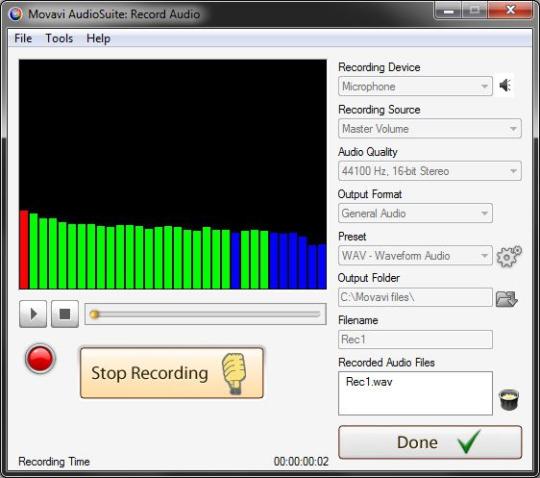Open the Help menu
The width and height of the screenshot is (540, 478).
coord(98,38)
